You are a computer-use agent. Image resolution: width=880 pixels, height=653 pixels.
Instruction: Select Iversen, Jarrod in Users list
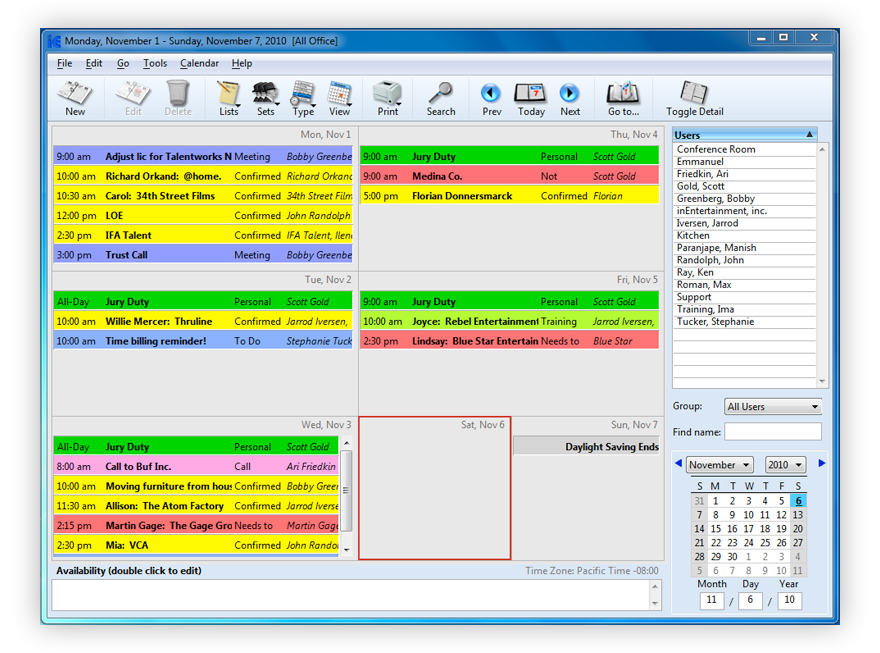744,223
